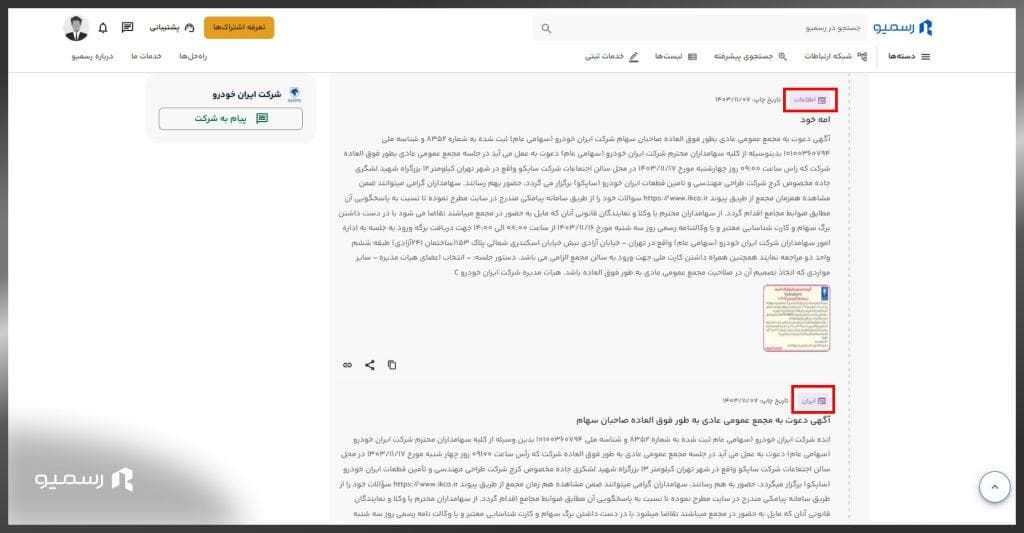Image resolution: width=1024 pixels, height=533 pixels.
Task: Open the 'خدمات ما' our services link
Action: click(x=146, y=56)
